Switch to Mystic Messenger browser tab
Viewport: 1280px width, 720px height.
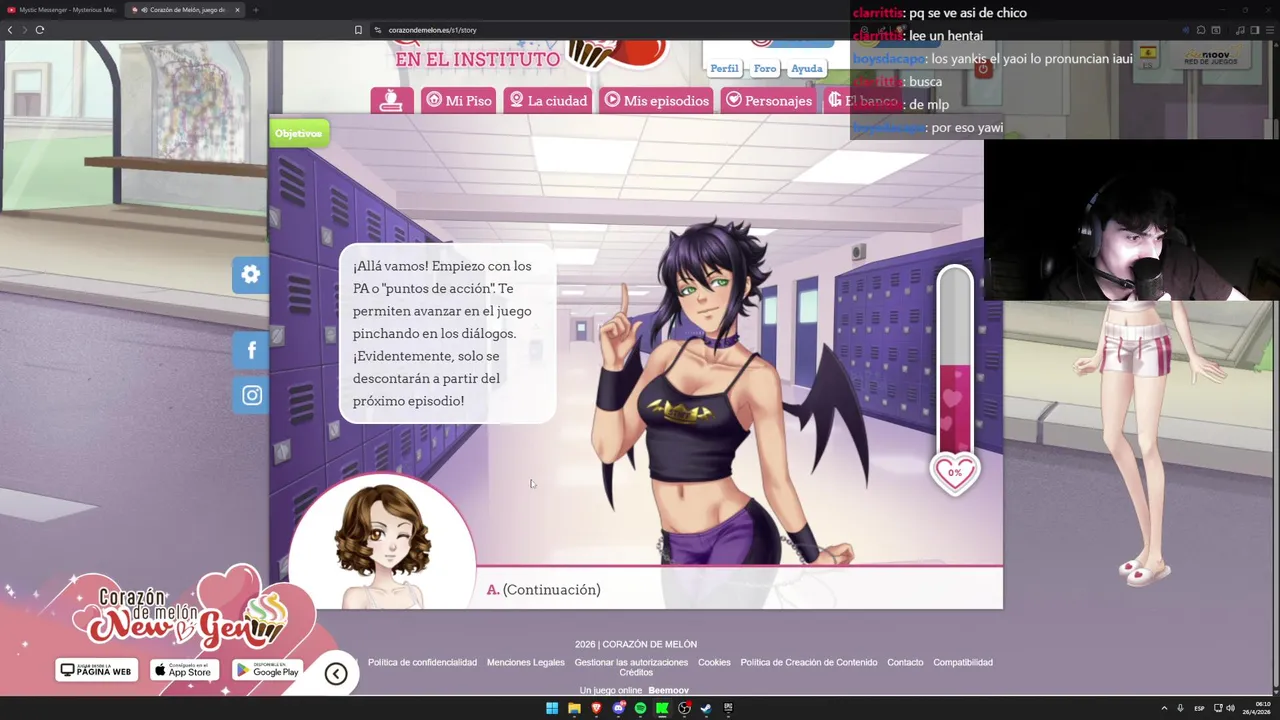(62, 10)
